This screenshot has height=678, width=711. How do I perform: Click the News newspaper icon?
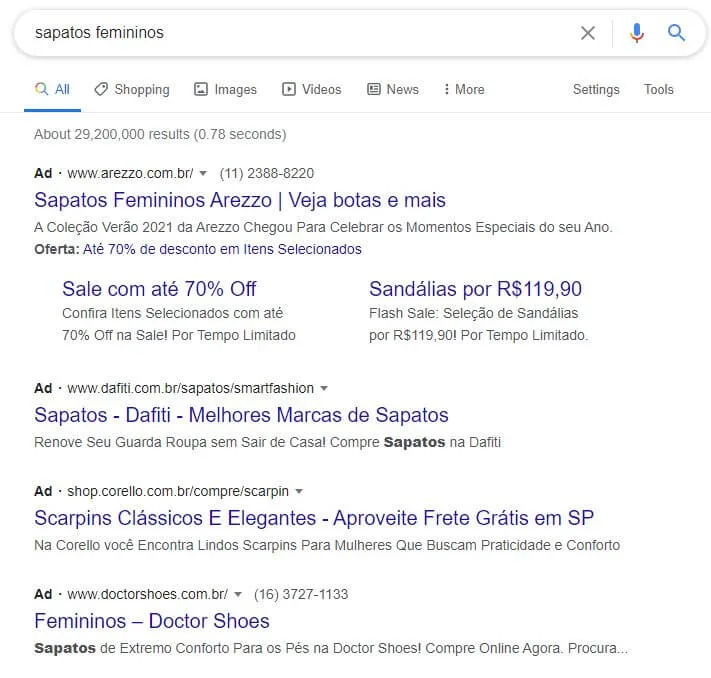tap(374, 89)
